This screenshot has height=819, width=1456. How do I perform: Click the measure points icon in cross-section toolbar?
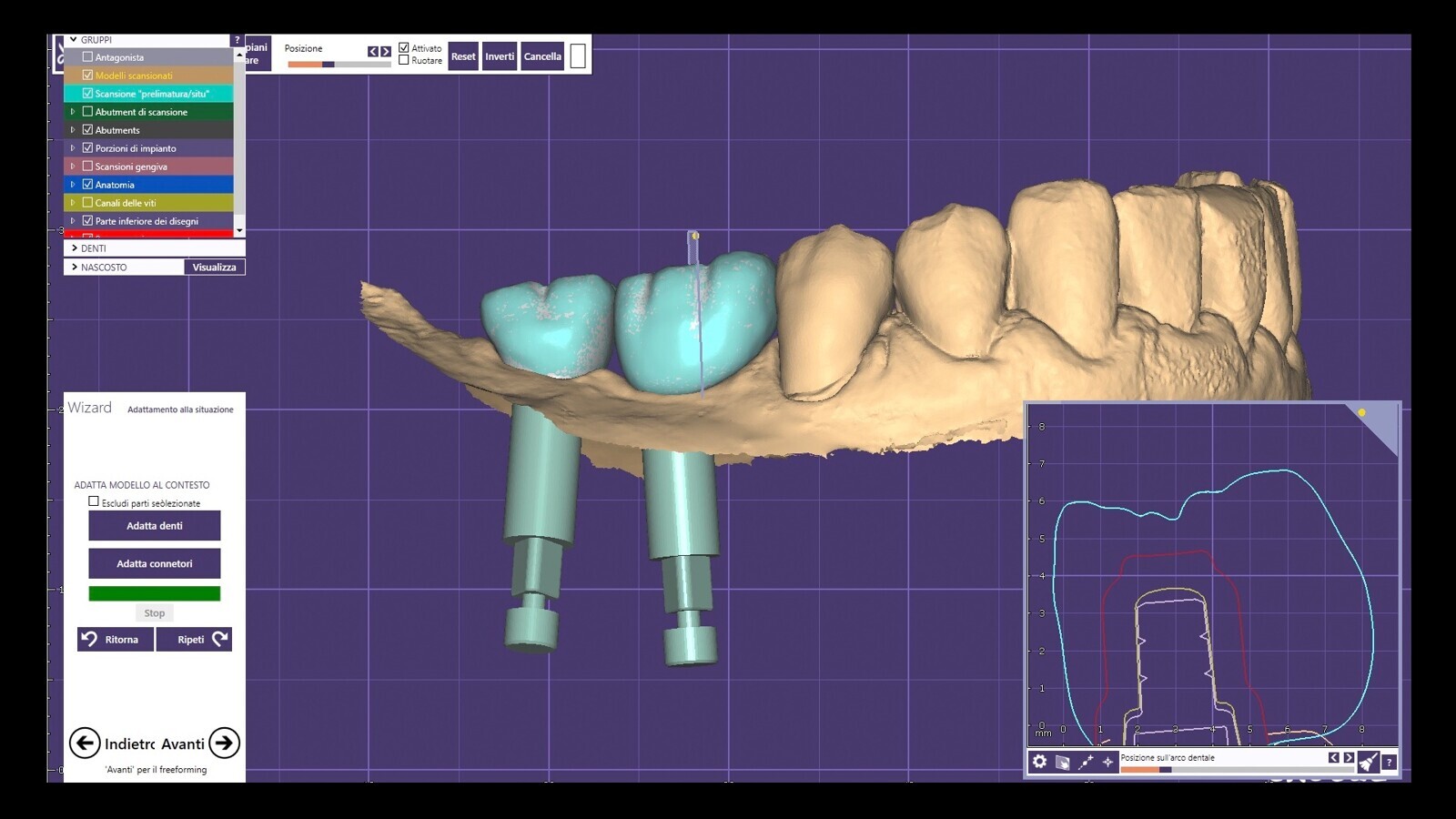(x=1086, y=762)
